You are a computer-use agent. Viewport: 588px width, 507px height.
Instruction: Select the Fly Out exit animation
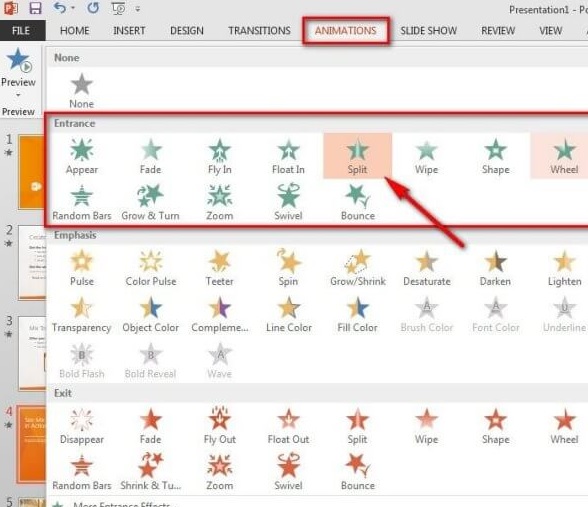click(x=220, y=426)
